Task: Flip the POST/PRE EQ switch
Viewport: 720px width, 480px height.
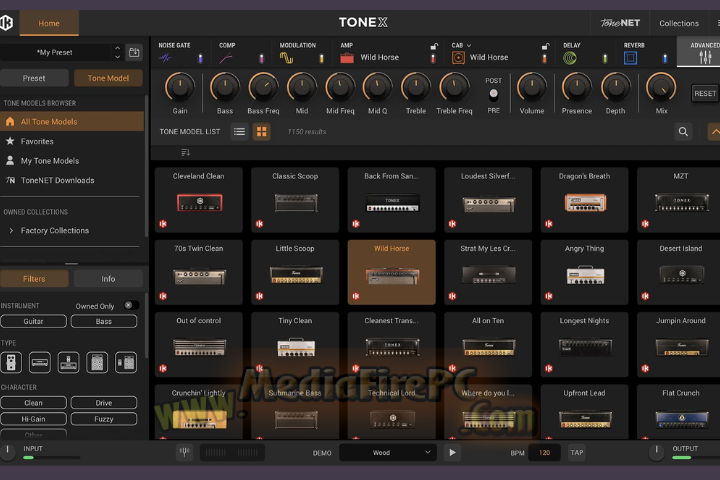Action: coord(494,95)
